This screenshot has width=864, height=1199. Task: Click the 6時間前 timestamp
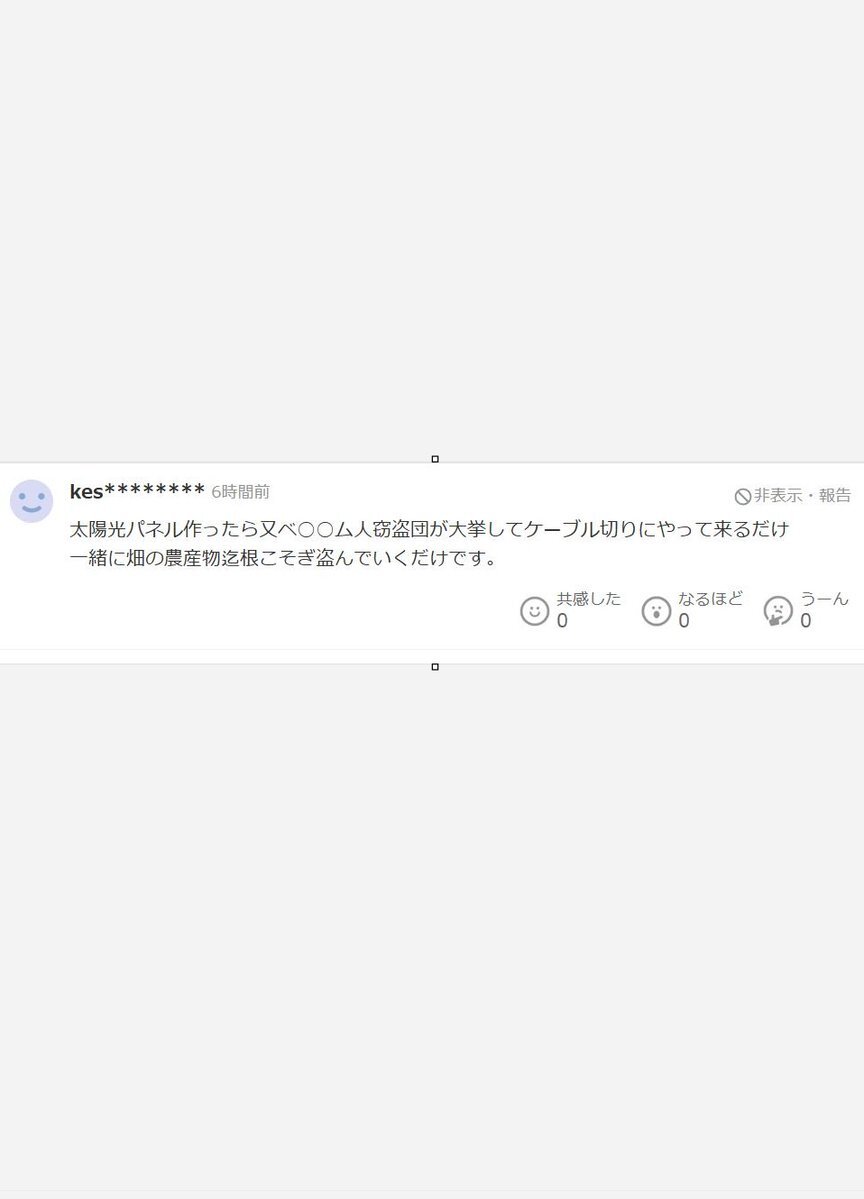point(241,492)
